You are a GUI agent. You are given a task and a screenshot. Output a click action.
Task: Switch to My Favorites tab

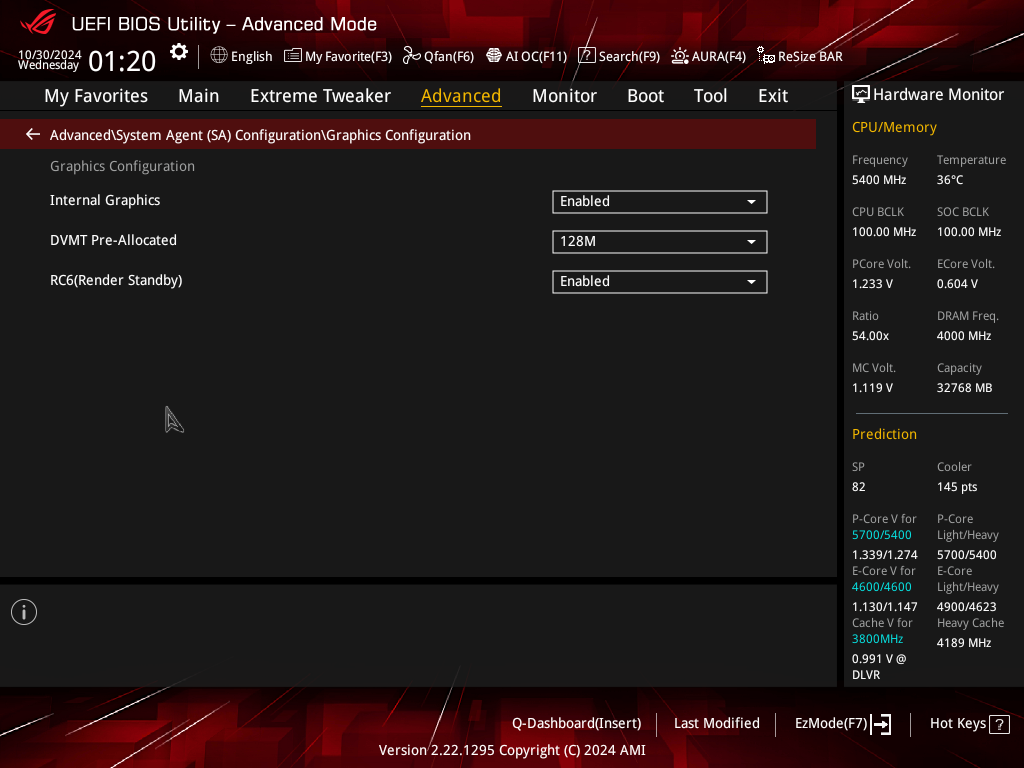[96, 96]
